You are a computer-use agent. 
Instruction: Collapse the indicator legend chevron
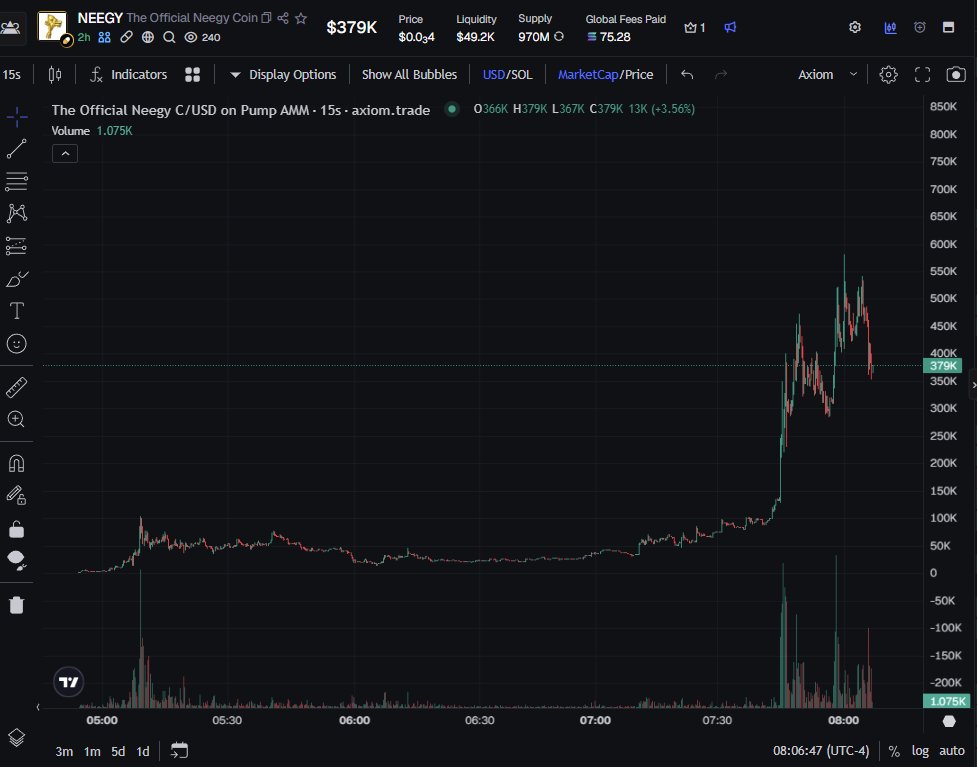65,153
